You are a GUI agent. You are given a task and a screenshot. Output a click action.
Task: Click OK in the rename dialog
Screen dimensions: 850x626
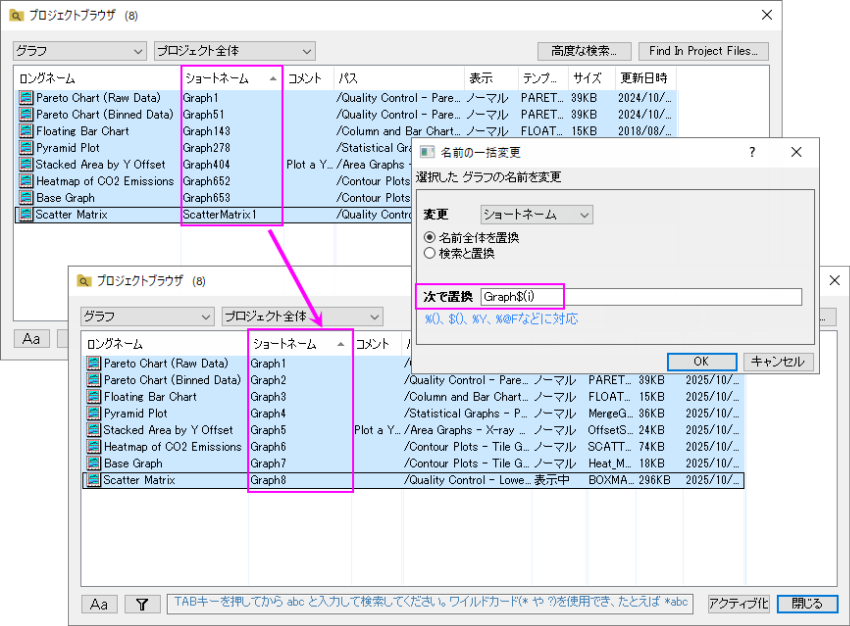pos(701,362)
